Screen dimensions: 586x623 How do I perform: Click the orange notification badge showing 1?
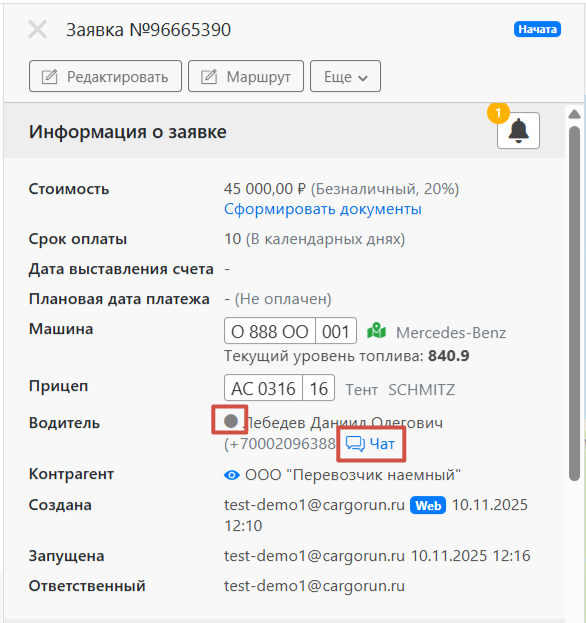pos(498,113)
